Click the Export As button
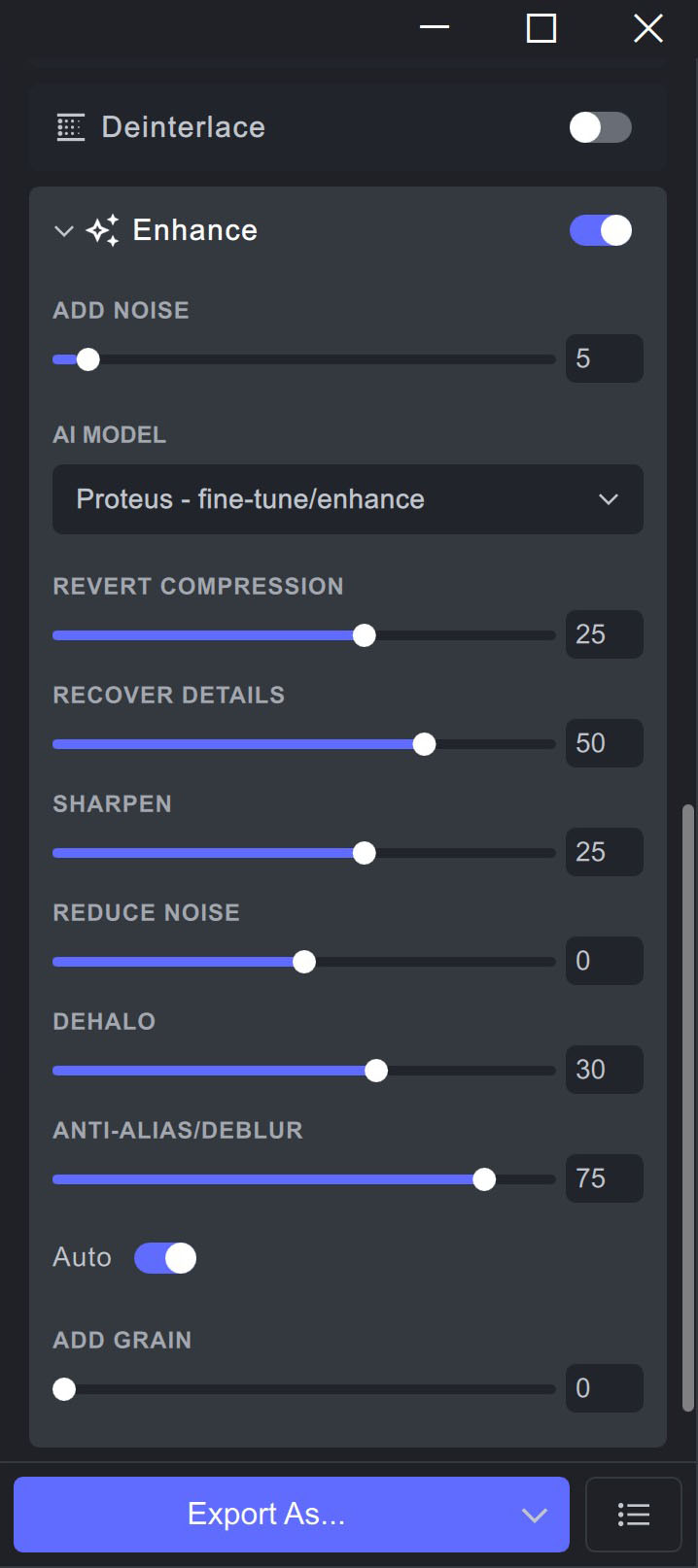Image resolution: width=698 pixels, height=1568 pixels. tap(265, 1515)
